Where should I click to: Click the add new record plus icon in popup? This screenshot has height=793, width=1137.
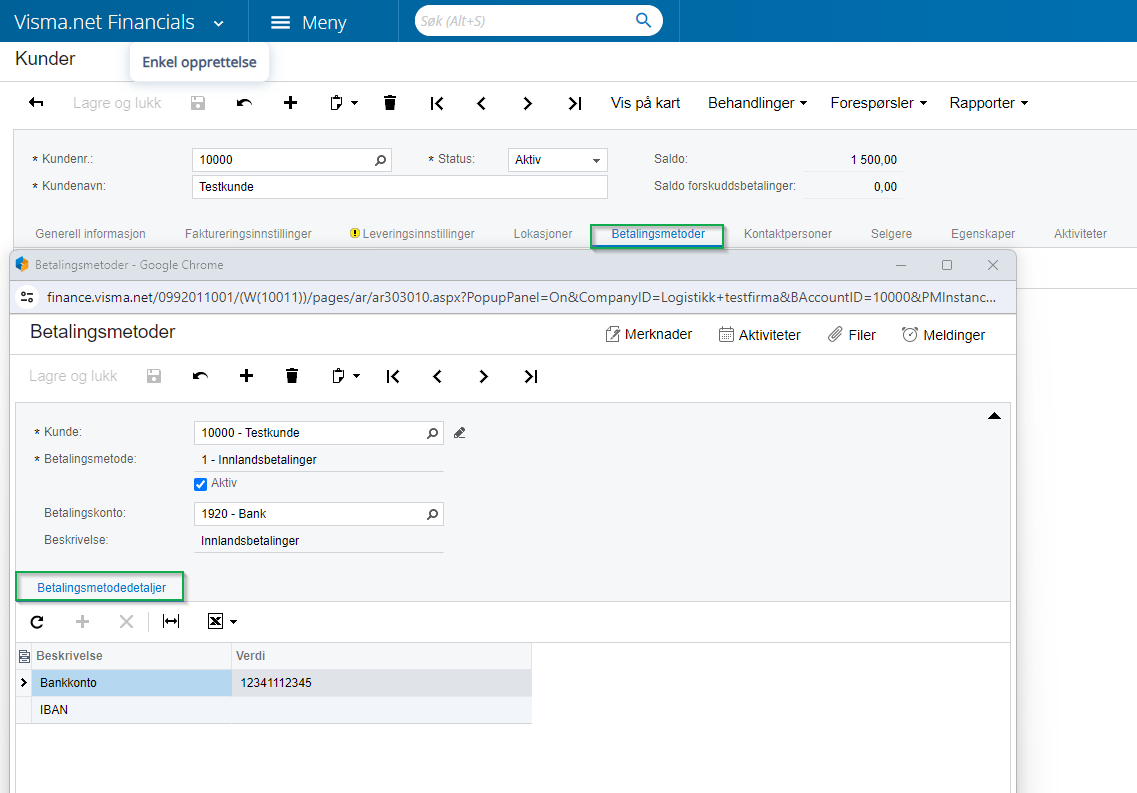pos(246,376)
